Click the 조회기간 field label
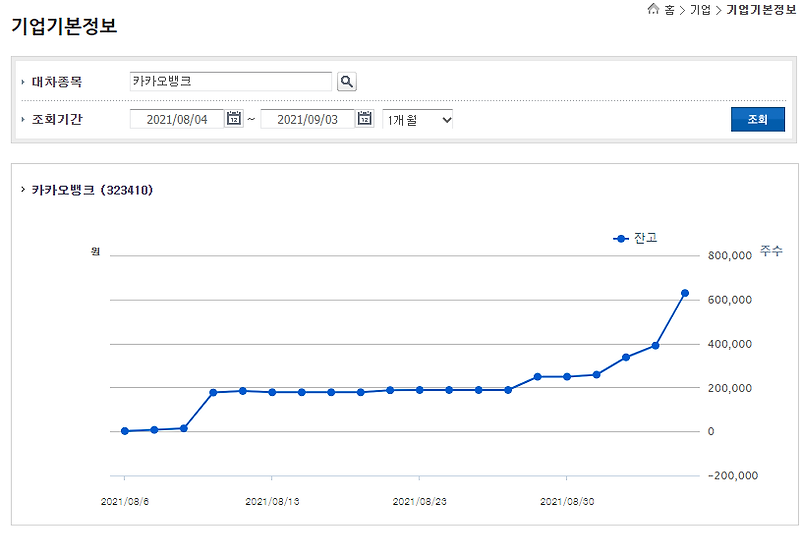Image resolution: width=800 pixels, height=557 pixels. [57, 119]
